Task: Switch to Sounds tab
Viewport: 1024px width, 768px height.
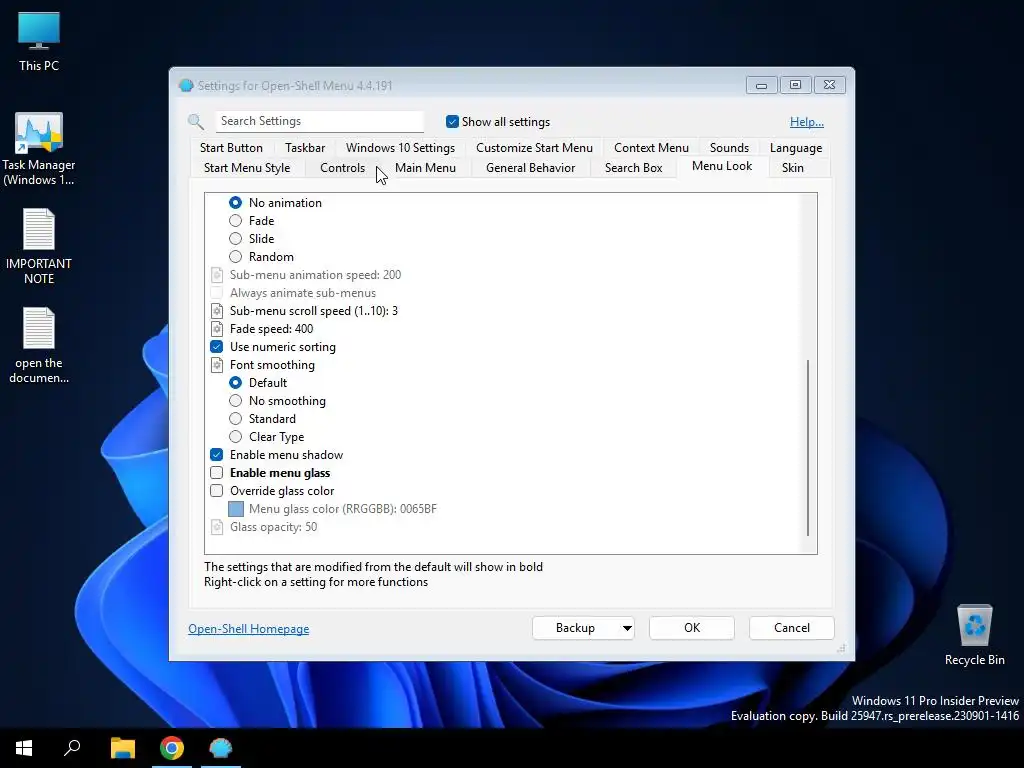Action: [729, 148]
